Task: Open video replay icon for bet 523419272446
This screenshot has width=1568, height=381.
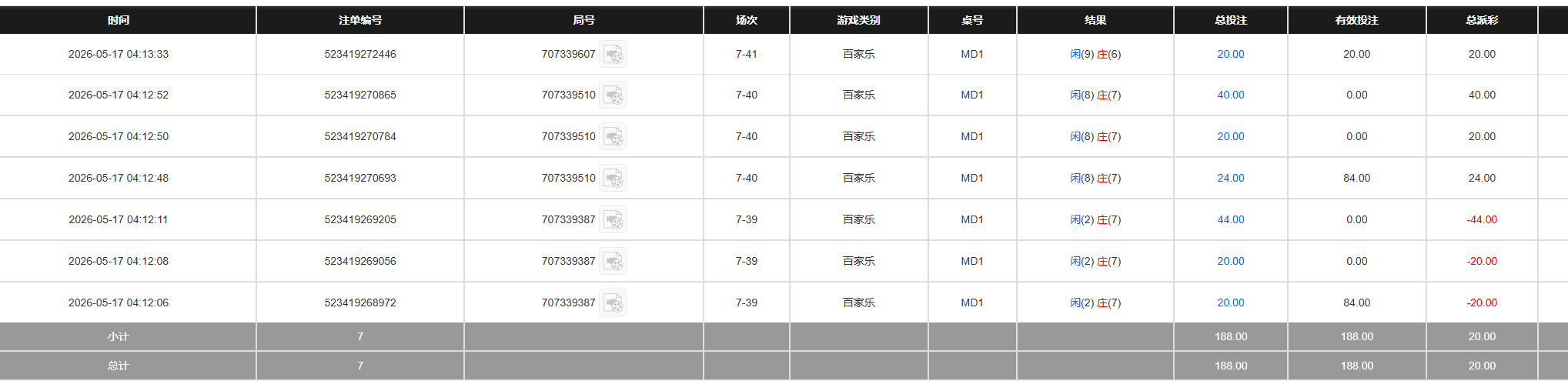Action: [613, 55]
